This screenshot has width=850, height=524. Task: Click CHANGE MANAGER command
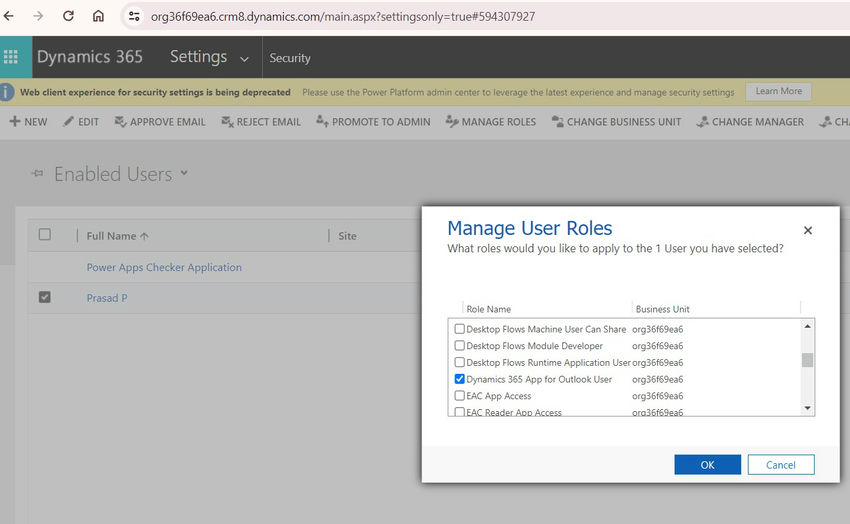click(758, 122)
